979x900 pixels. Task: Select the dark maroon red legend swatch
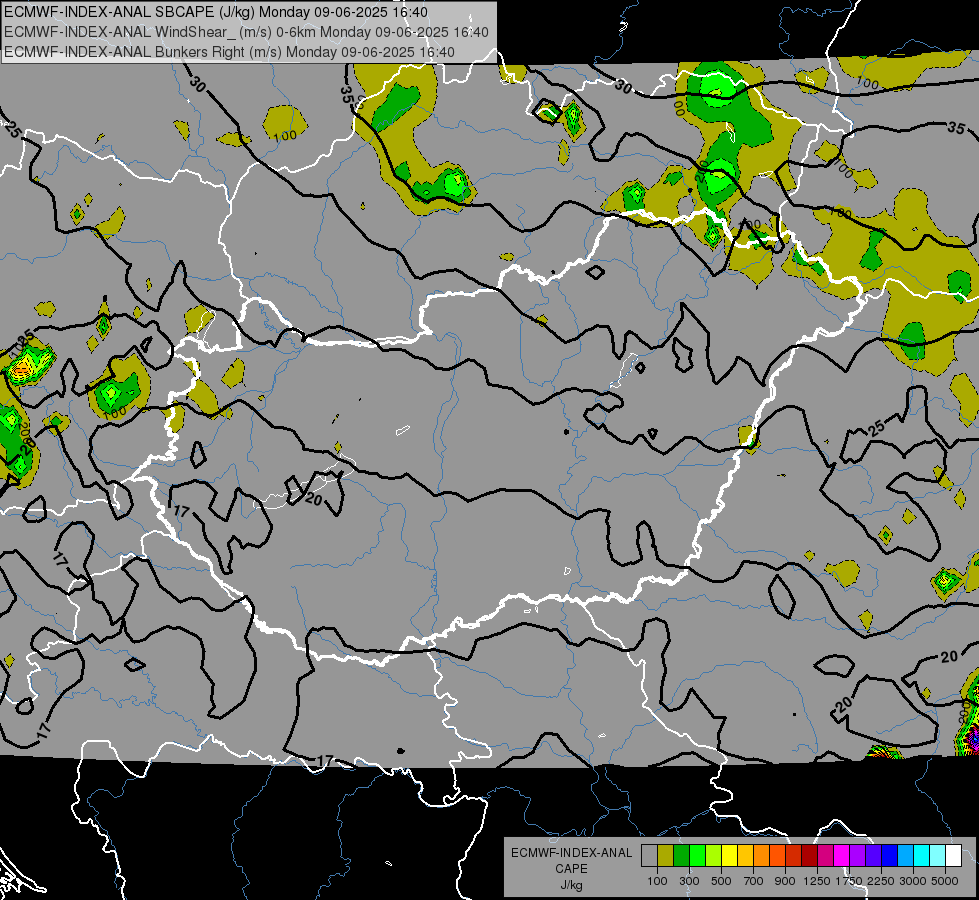809,856
